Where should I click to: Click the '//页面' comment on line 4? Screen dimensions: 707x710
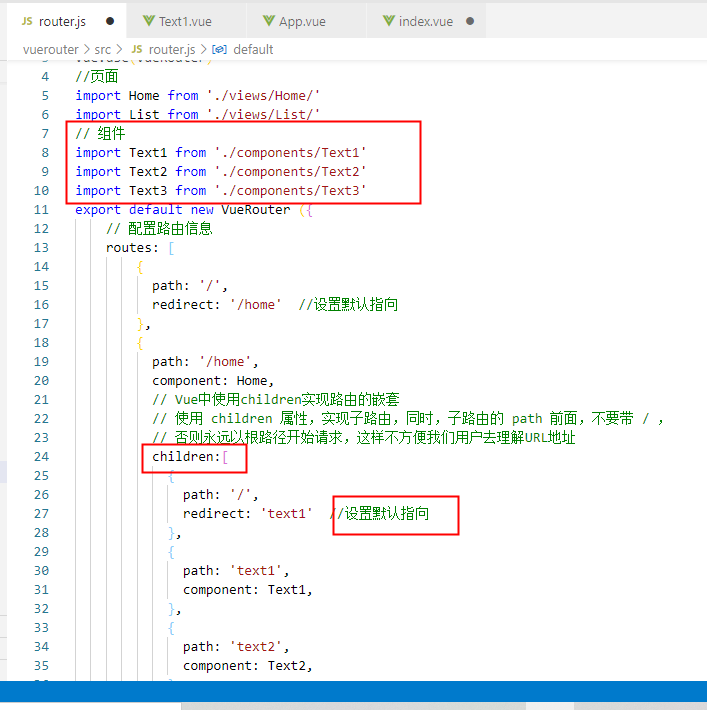pyautogui.click(x=96, y=77)
